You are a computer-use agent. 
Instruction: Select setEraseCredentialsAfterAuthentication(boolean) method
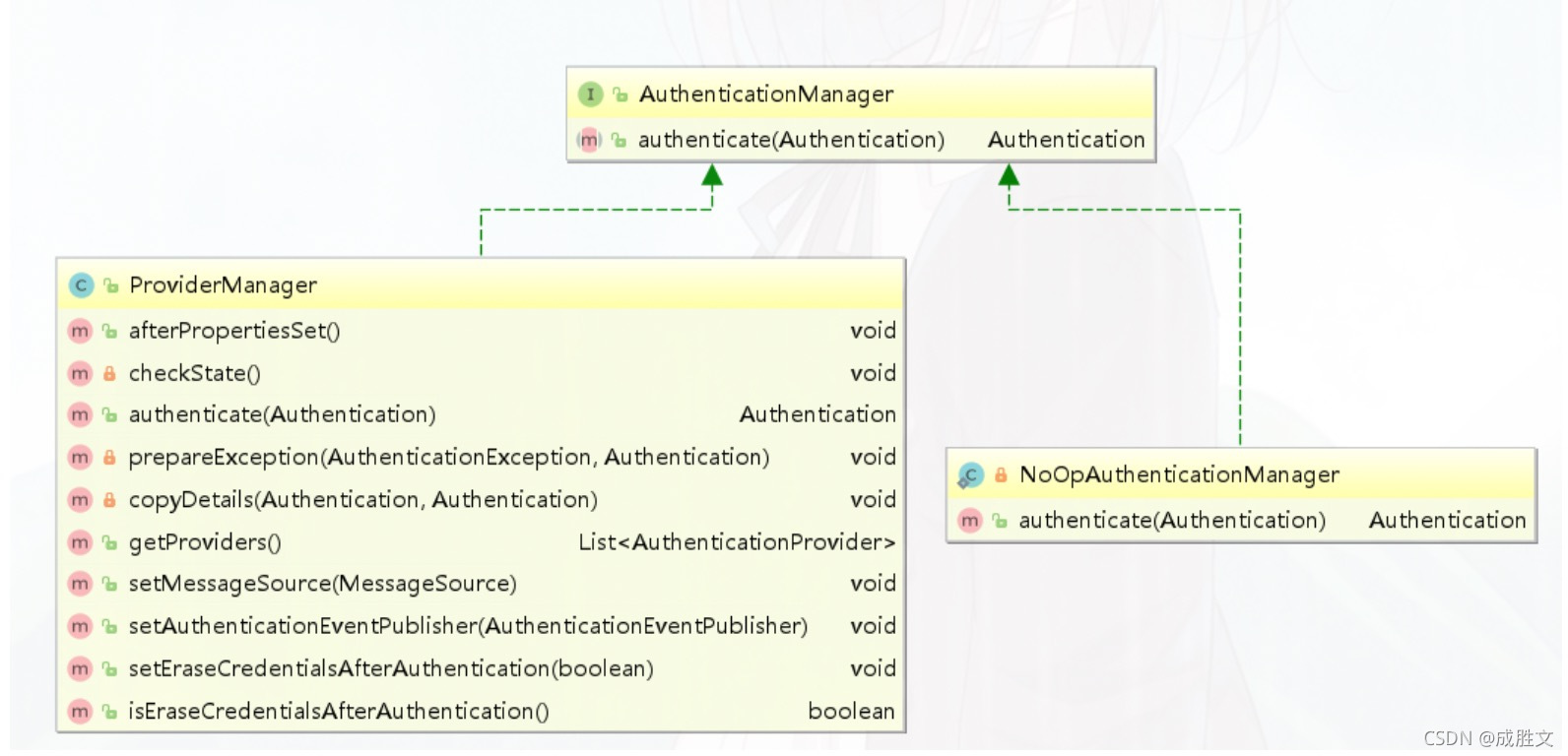(x=391, y=668)
